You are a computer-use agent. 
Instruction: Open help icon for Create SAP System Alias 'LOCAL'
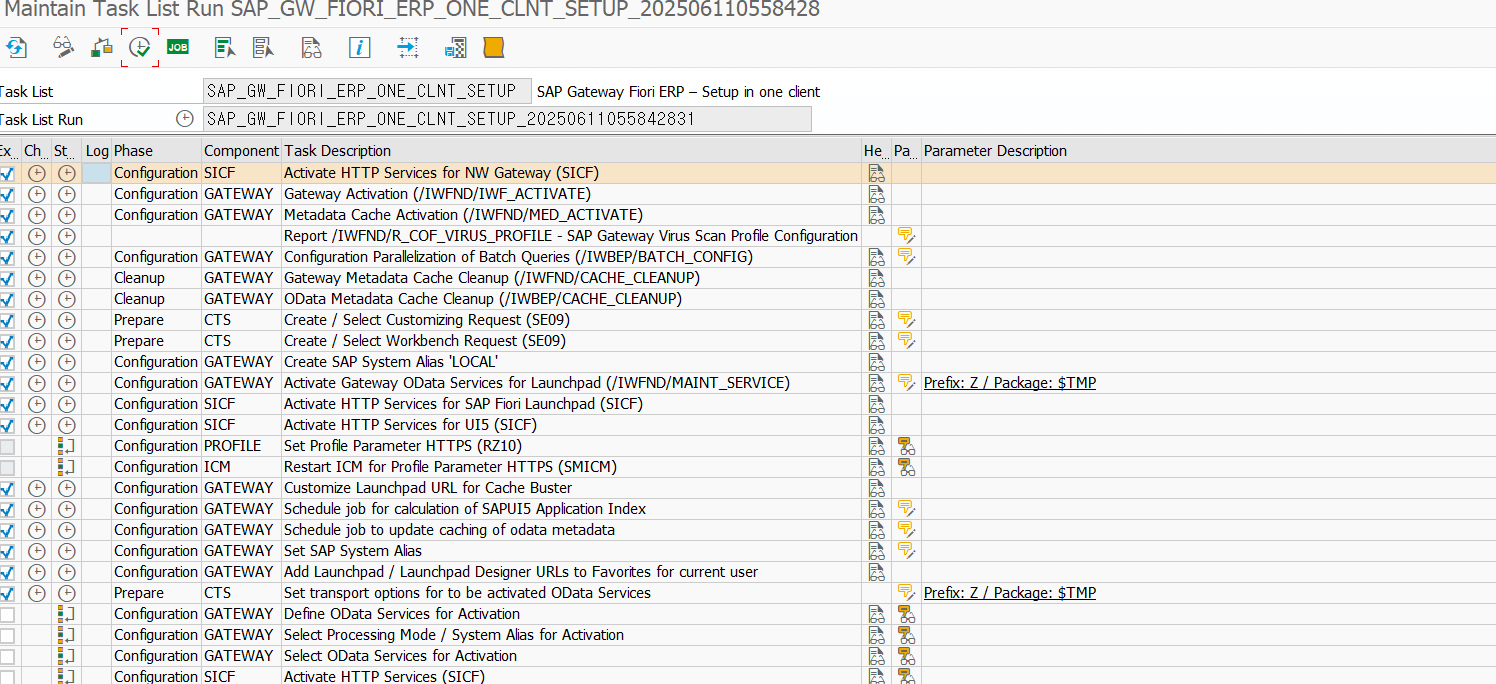pyautogui.click(x=876, y=362)
